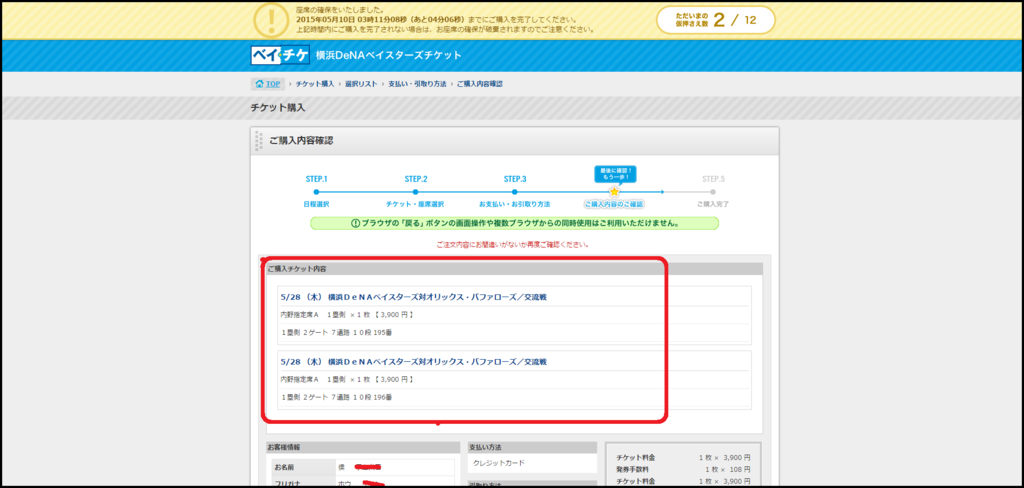Click the STEP.1 label
The height and width of the screenshot is (488, 1024).
[x=316, y=179]
